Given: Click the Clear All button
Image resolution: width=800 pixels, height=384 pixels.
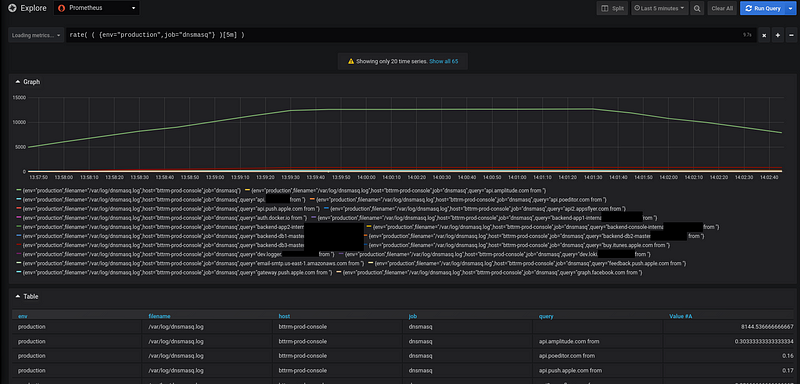Looking at the screenshot, I should (x=722, y=8).
